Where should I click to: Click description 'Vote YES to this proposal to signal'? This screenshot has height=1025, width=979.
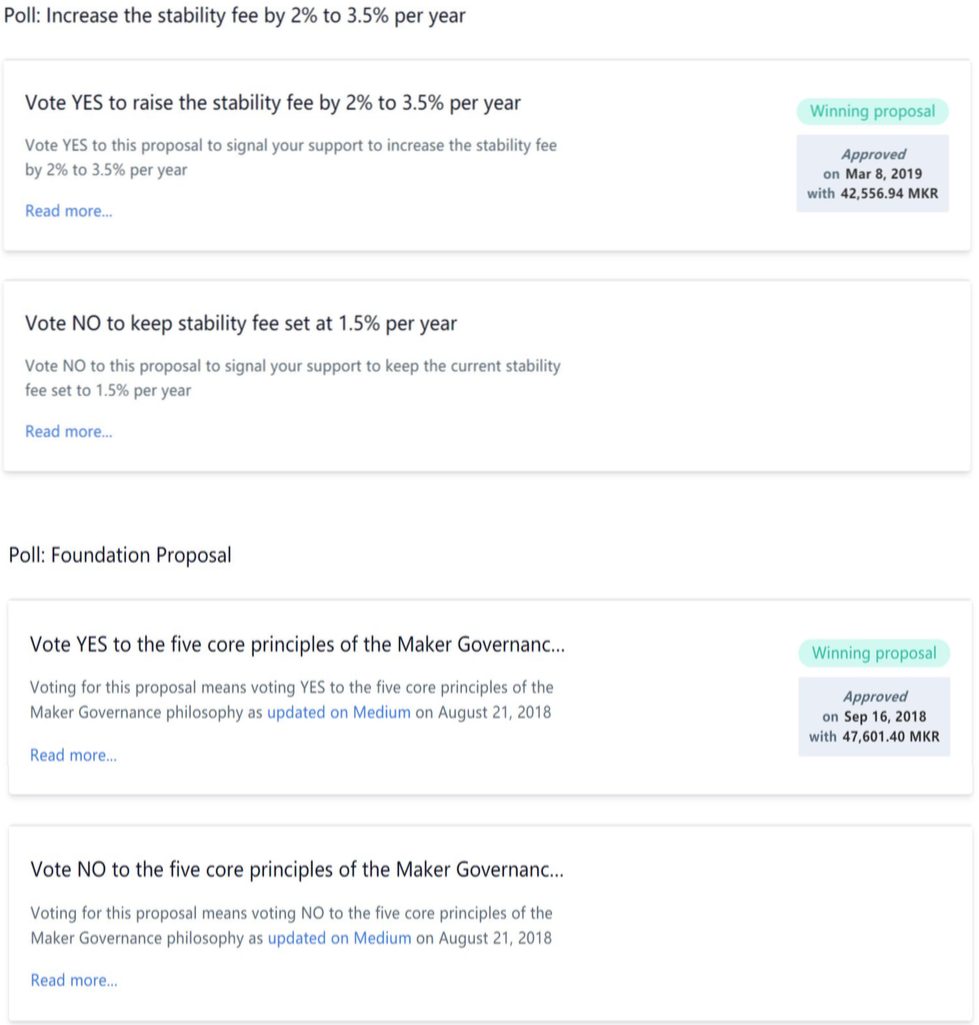point(291,158)
